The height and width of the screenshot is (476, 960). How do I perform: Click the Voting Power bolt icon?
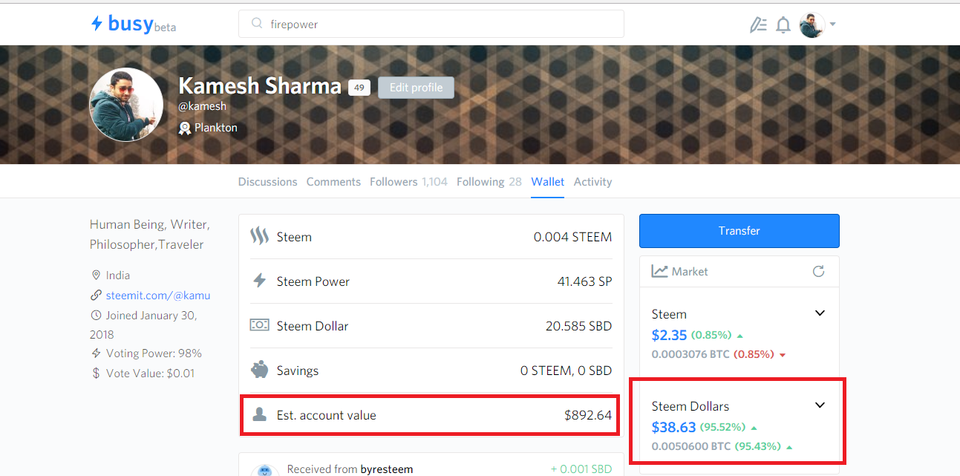pos(96,353)
